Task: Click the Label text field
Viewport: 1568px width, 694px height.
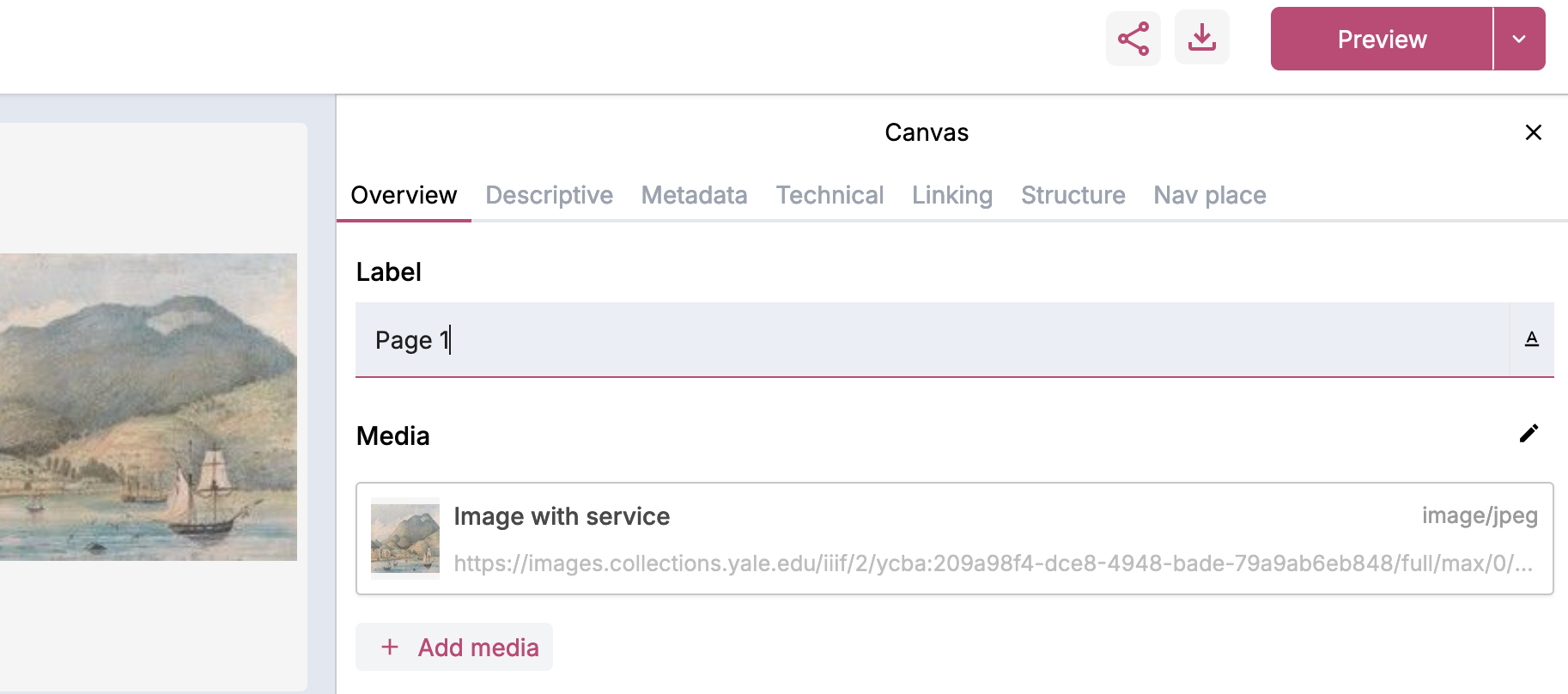Action: [x=933, y=340]
